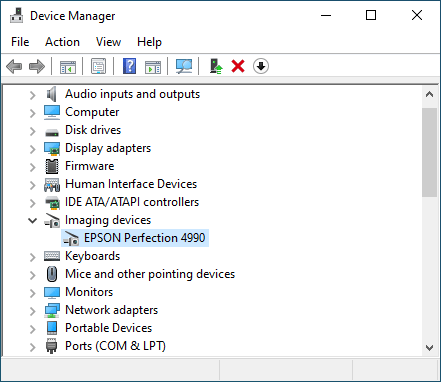Show or hide console tree icon
The width and height of the screenshot is (441, 382).
pos(68,66)
